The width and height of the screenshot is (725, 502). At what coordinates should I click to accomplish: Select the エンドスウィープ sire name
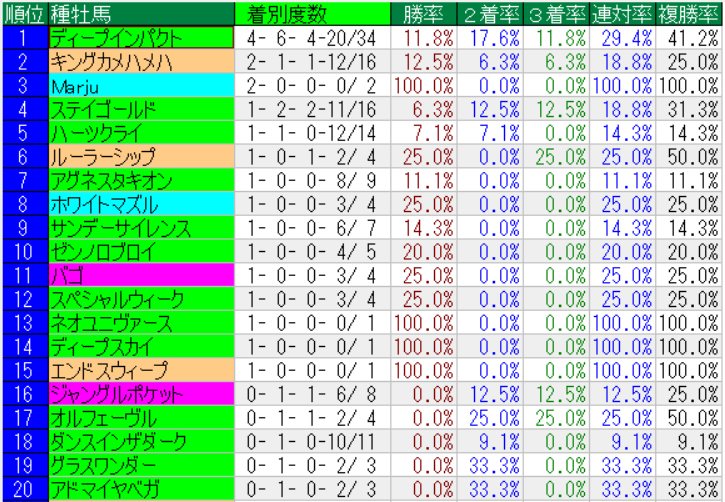pos(108,370)
